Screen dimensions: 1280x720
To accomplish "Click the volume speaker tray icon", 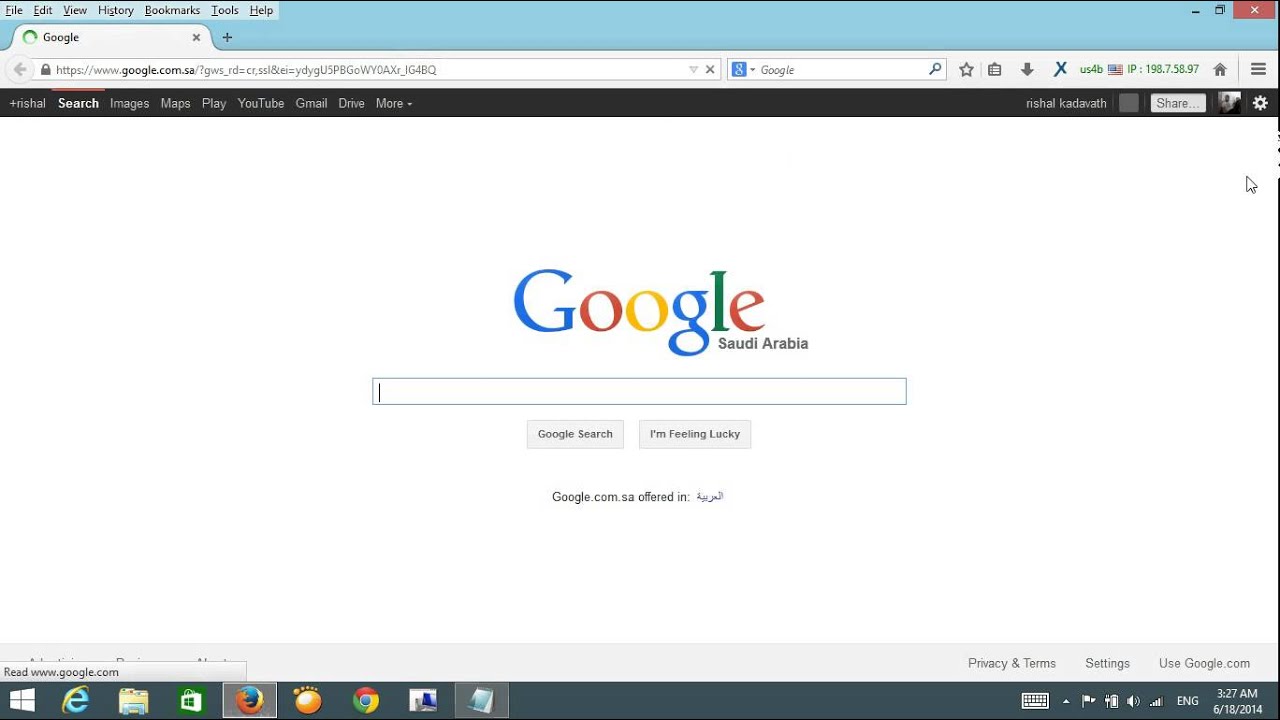I will click(x=1133, y=701).
